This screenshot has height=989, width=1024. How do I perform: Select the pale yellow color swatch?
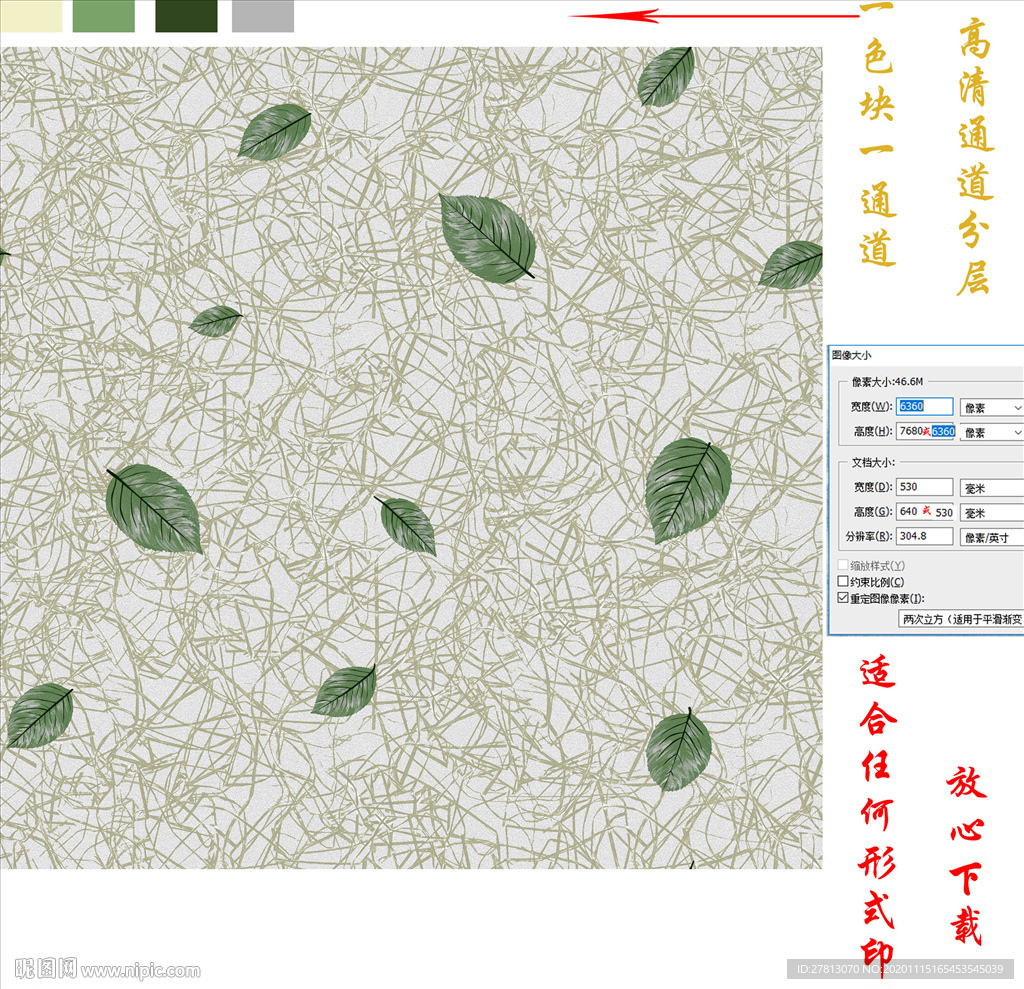31,16
